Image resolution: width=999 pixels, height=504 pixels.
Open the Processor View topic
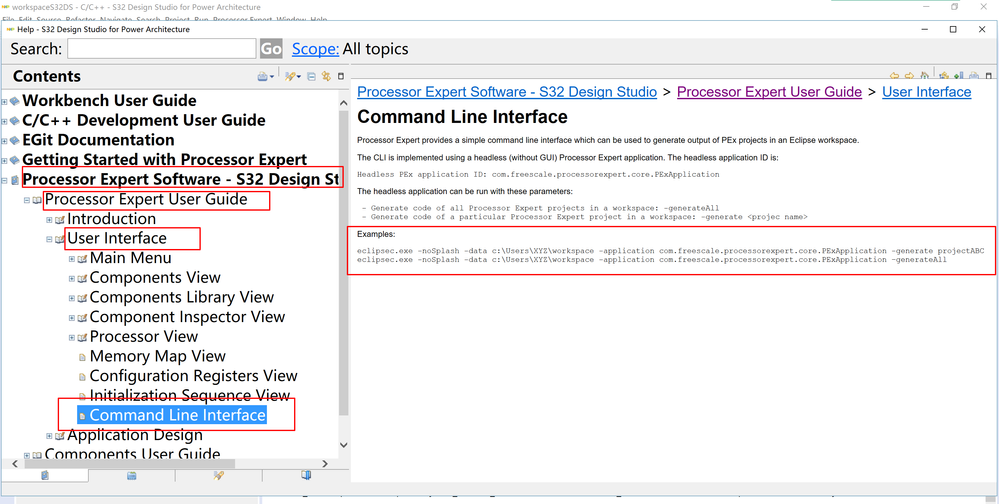(x=144, y=337)
